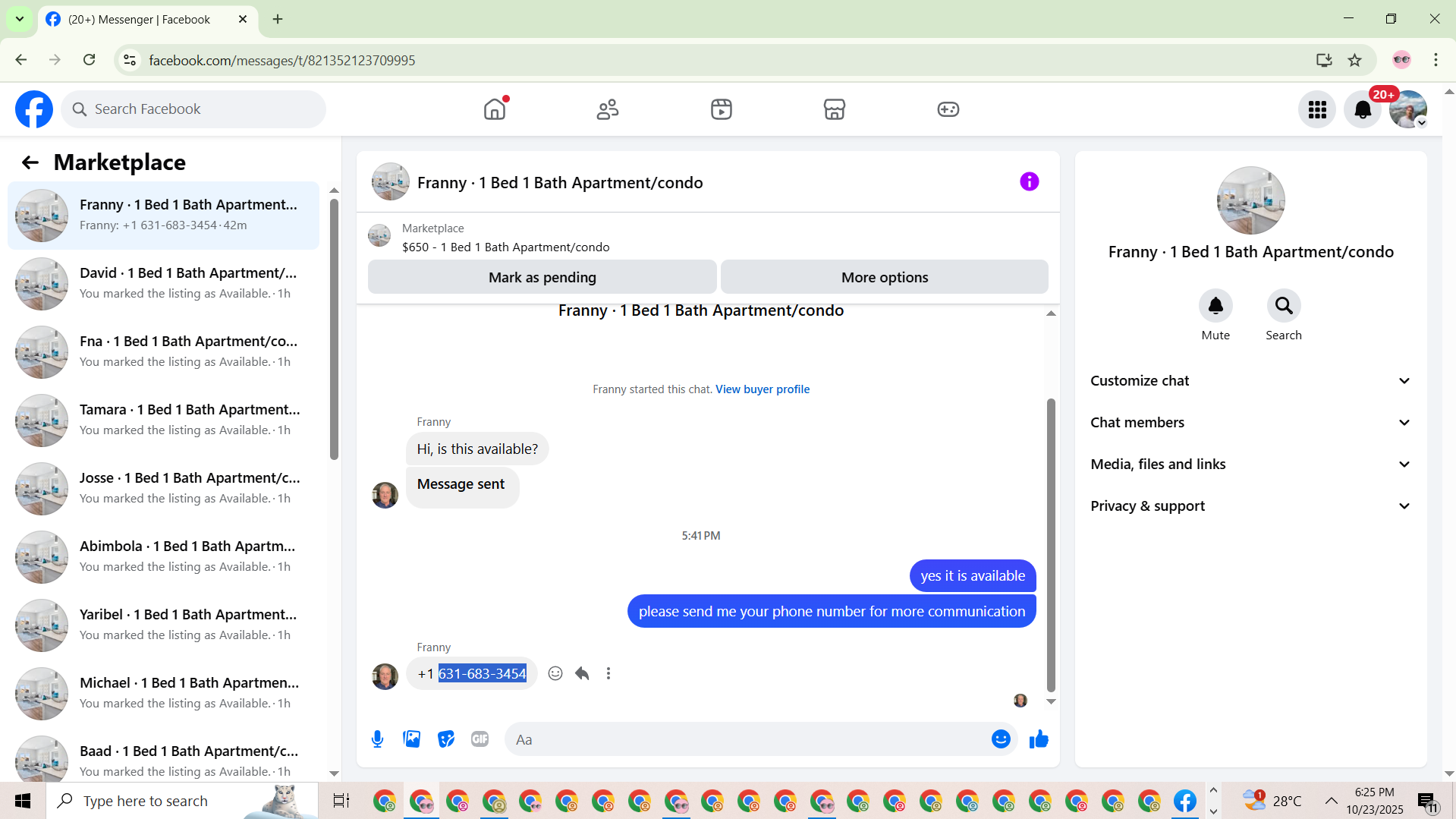1456x819 pixels.
Task: Expand Customize chat section
Action: click(x=1250, y=381)
